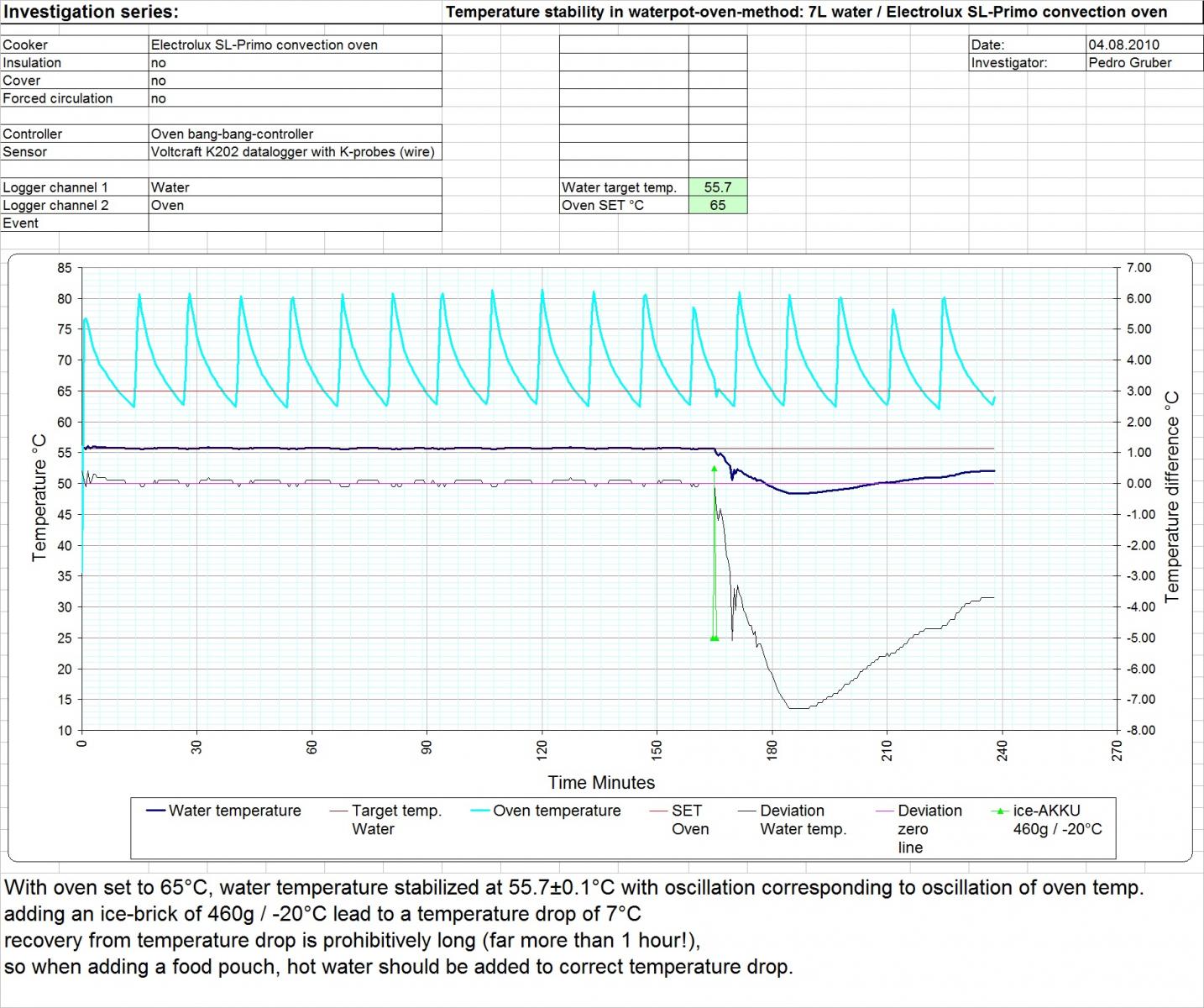This screenshot has height=1008, width=1204.
Task: Select the 'Electrolux SL-Primo convection oven' value cell
Action: click(295, 45)
